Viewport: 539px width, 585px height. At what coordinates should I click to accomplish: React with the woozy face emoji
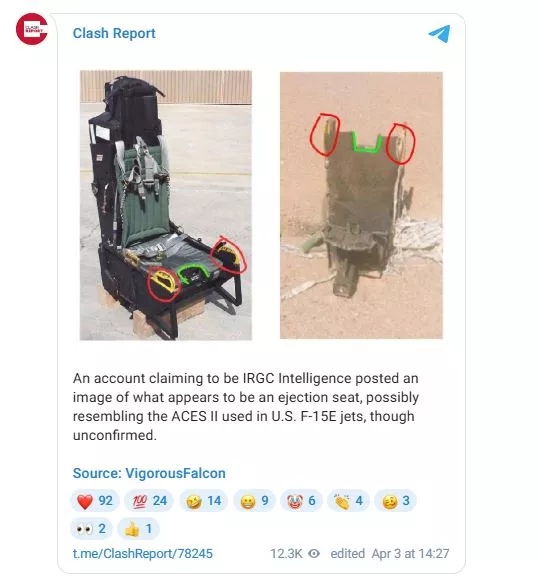395,501
